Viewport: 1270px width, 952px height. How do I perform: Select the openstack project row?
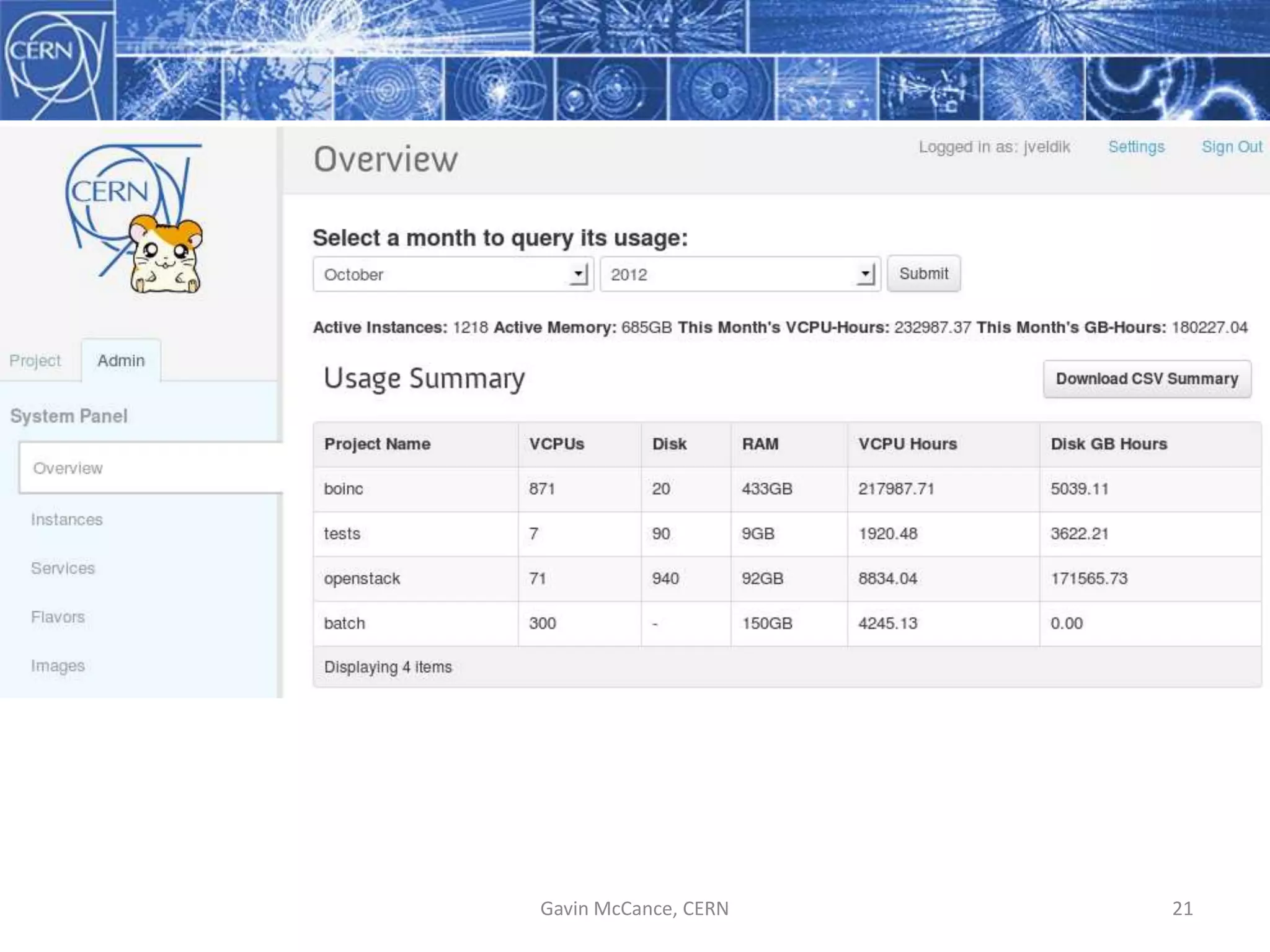(362, 579)
